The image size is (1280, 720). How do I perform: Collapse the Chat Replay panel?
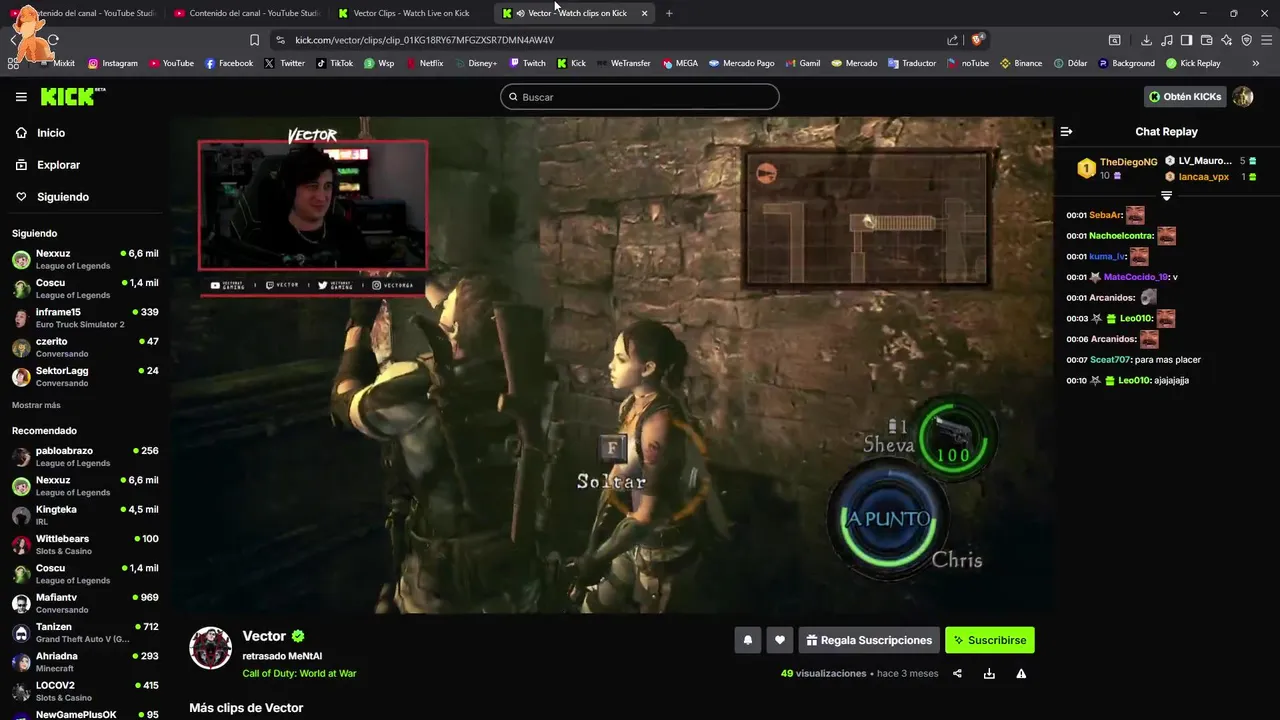(x=1066, y=132)
